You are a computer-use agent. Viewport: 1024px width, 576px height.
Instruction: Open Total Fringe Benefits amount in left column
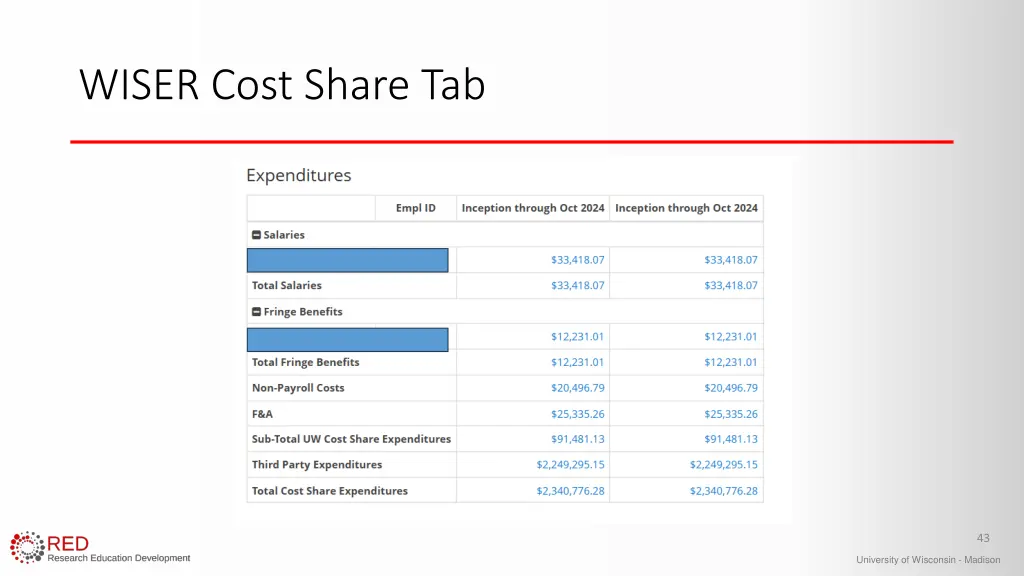(x=577, y=363)
